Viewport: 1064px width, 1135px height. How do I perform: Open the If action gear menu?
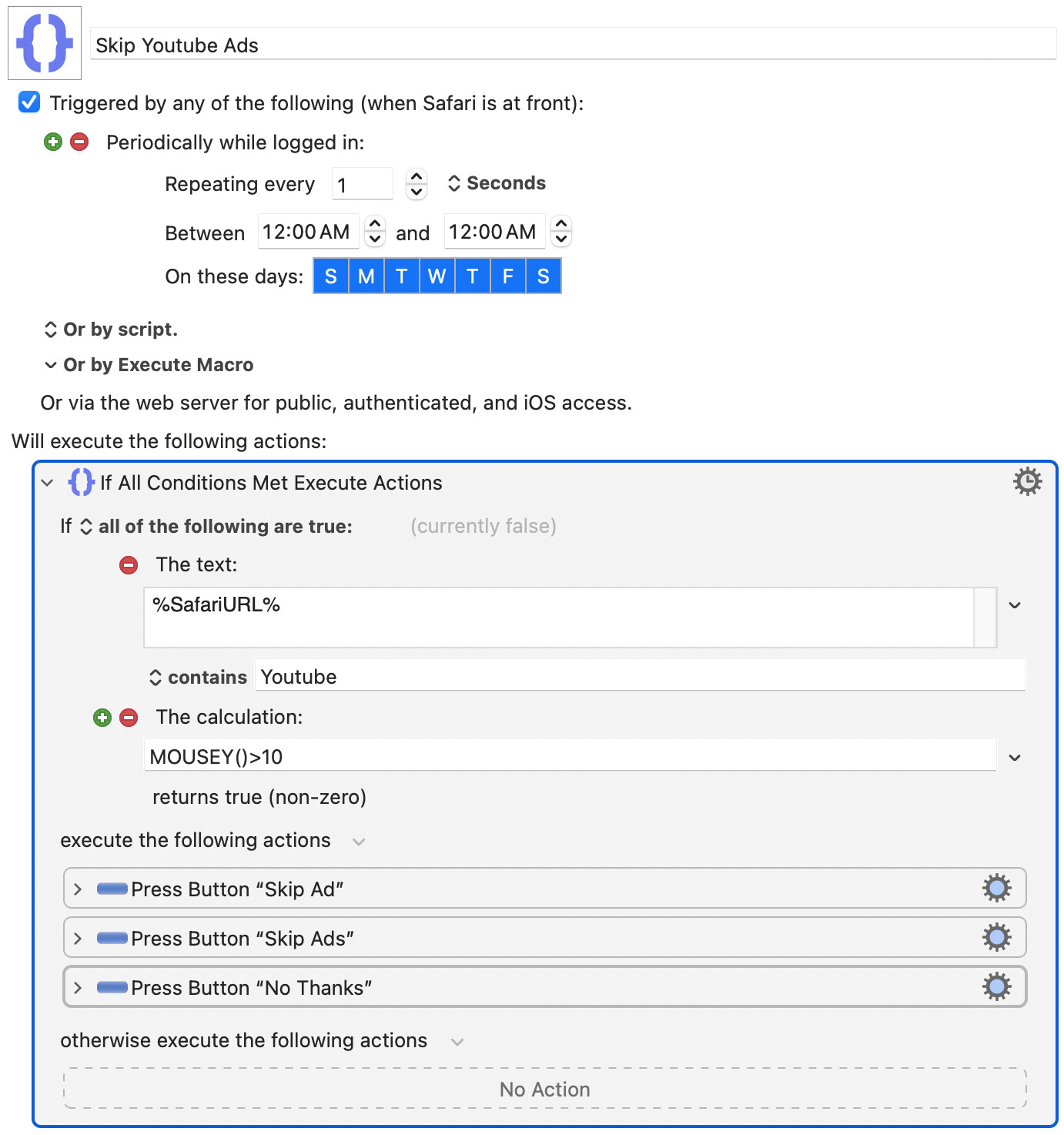tap(1027, 481)
